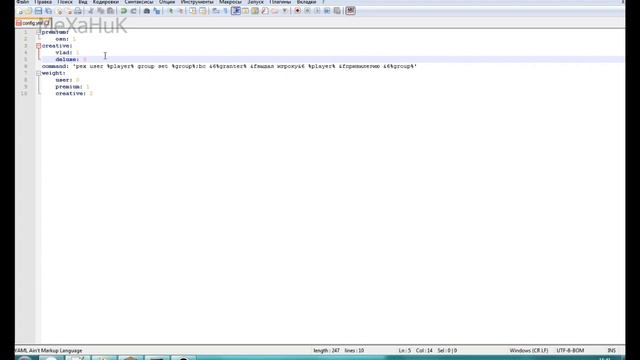Click the Cut scissors icon

(x=91, y=11)
